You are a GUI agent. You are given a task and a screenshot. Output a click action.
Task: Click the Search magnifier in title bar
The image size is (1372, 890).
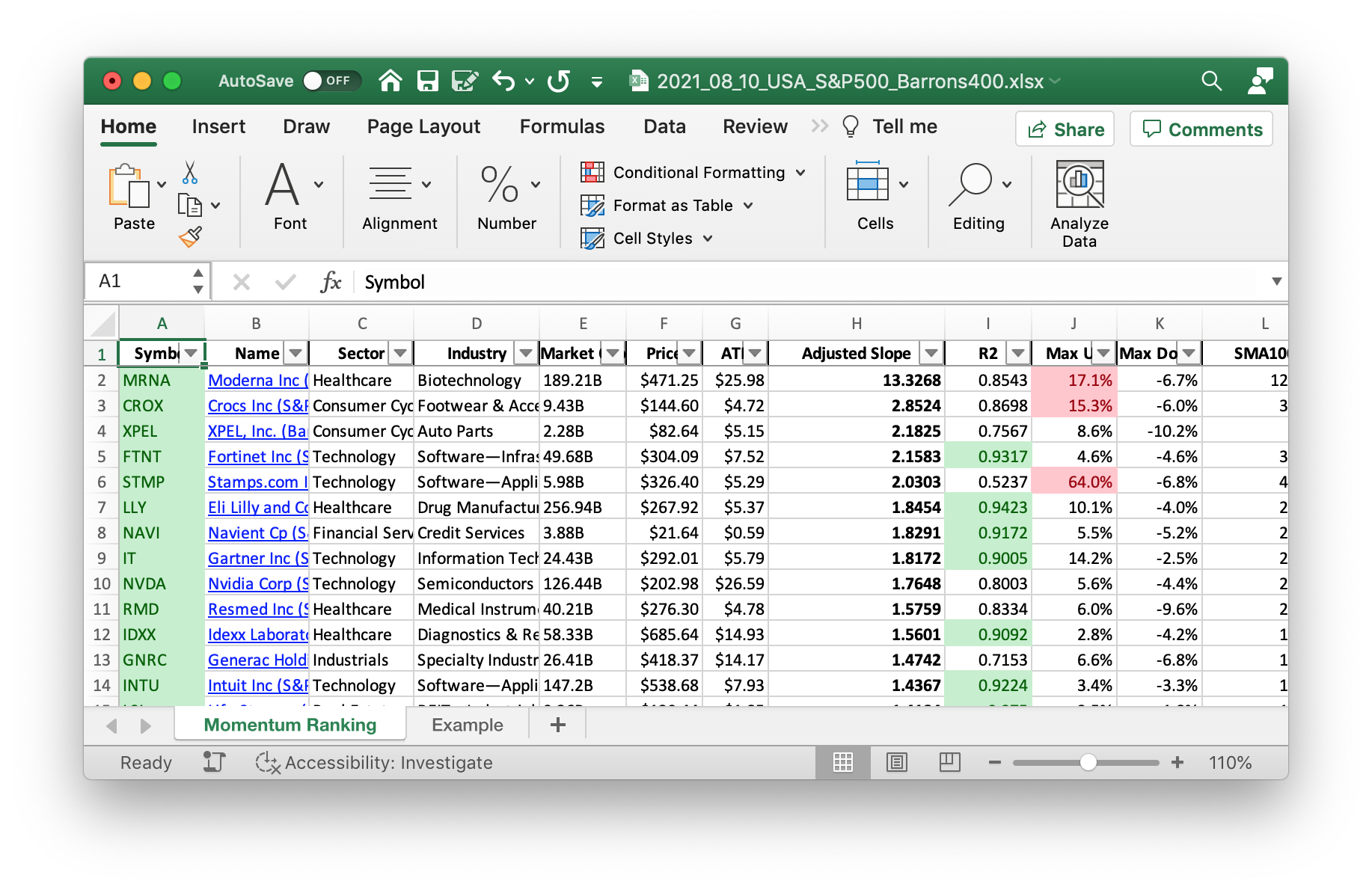coord(1211,81)
